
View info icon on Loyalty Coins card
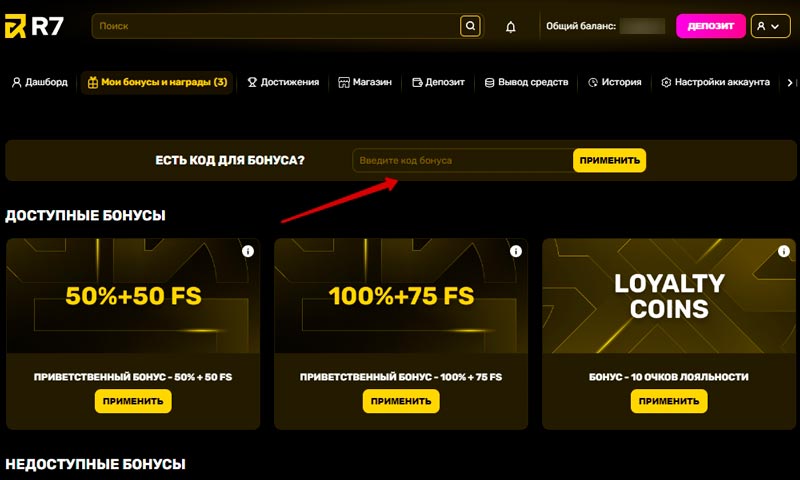click(784, 251)
